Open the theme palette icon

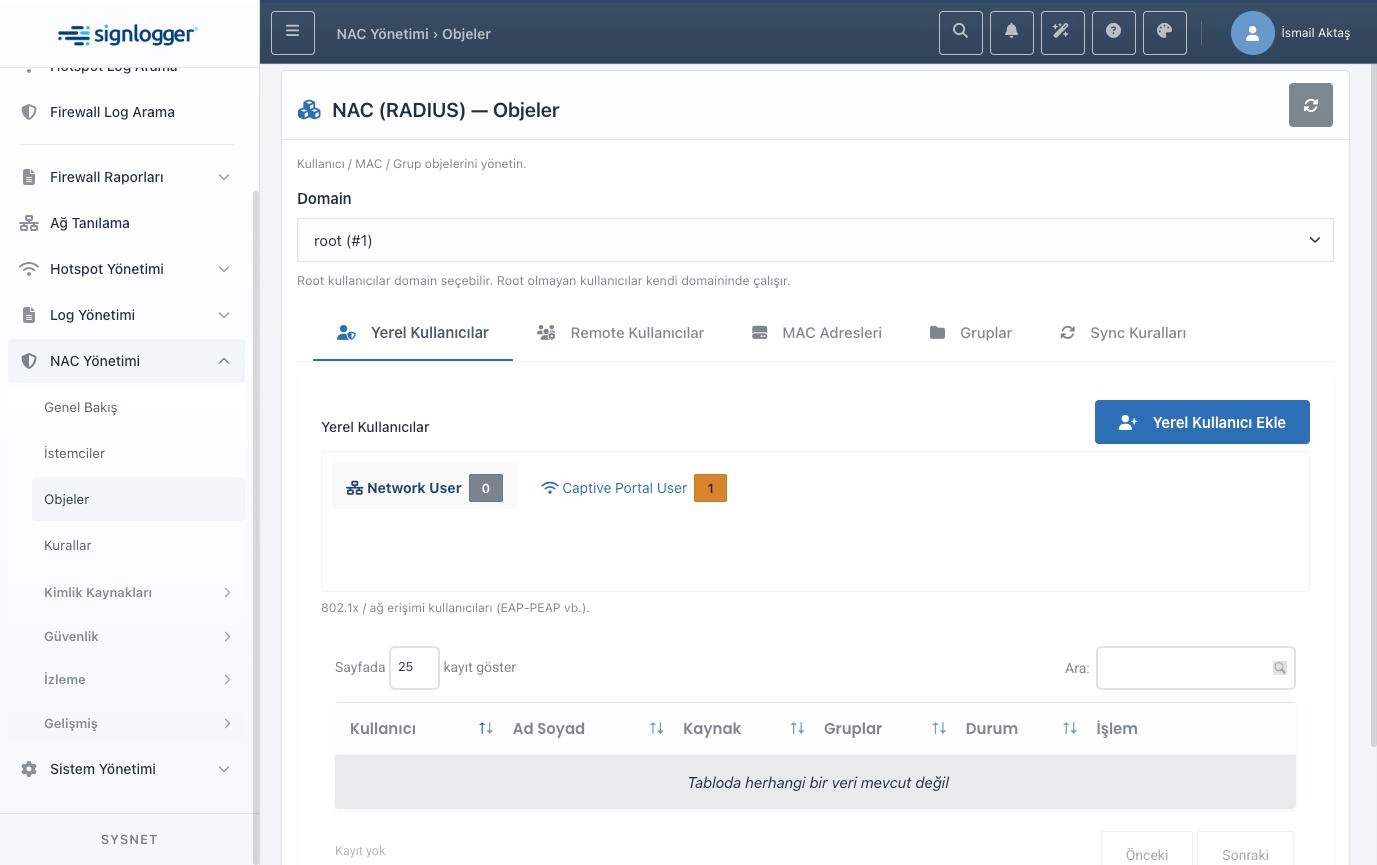click(x=1165, y=33)
